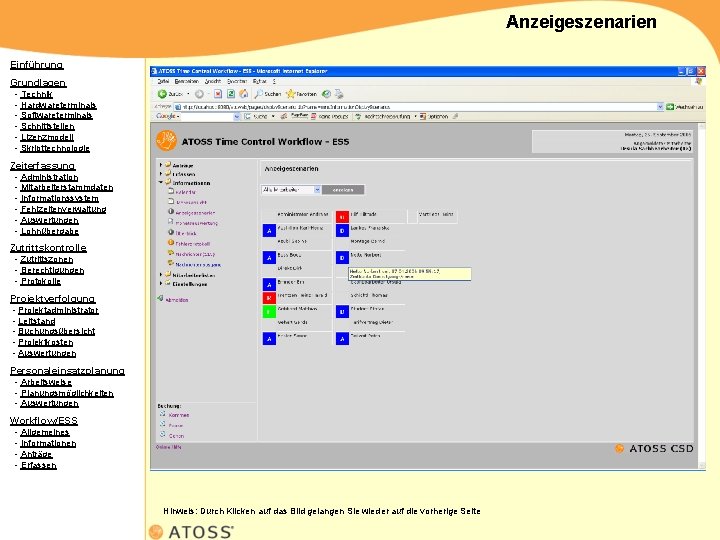The width and height of the screenshot is (720, 540).
Task: Expand the Mitarbeiterlisten tree folder arrow
Action: pos(161,275)
